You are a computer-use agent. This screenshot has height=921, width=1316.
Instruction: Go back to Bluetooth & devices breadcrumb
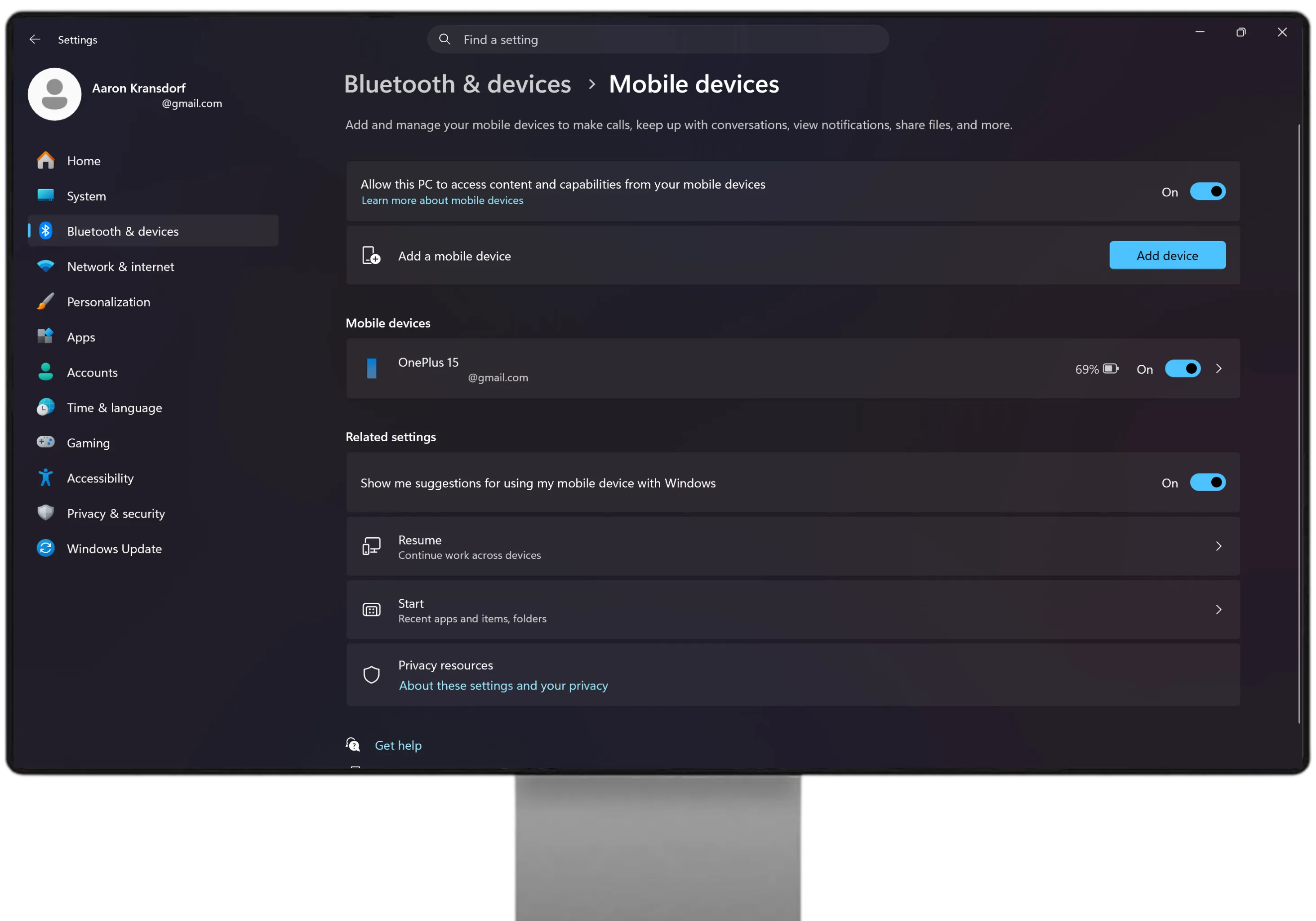pos(457,84)
